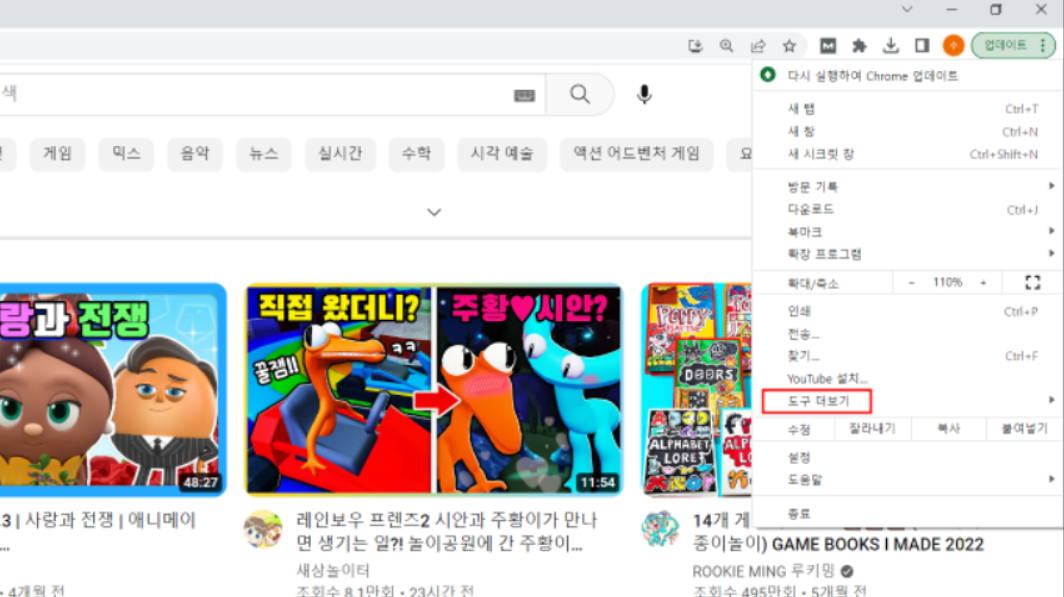The image size is (1064, 597).
Task: Open the 사랑과 전쟁 video thumbnail
Action: [113, 390]
